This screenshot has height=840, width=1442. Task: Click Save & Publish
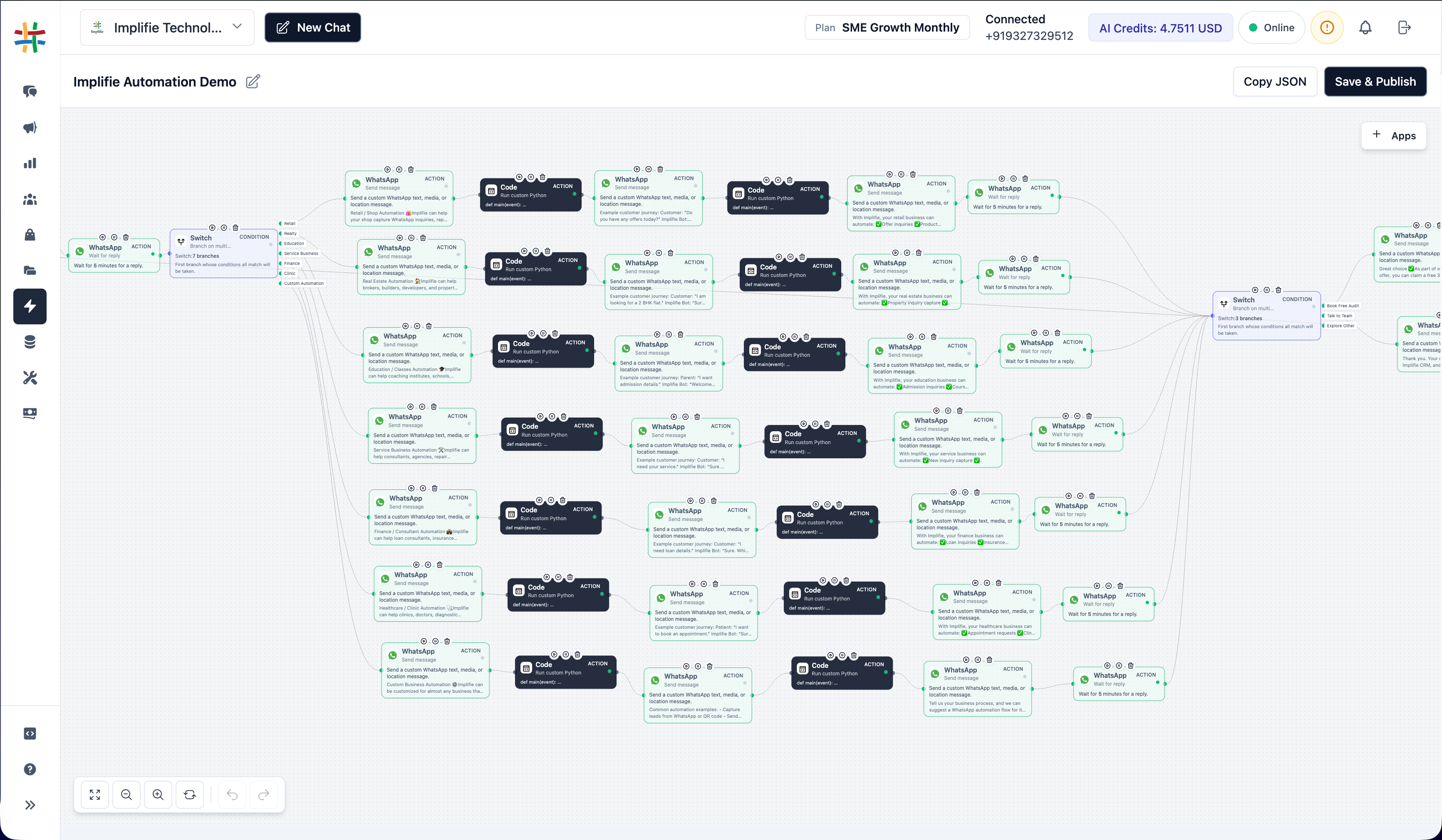1375,82
